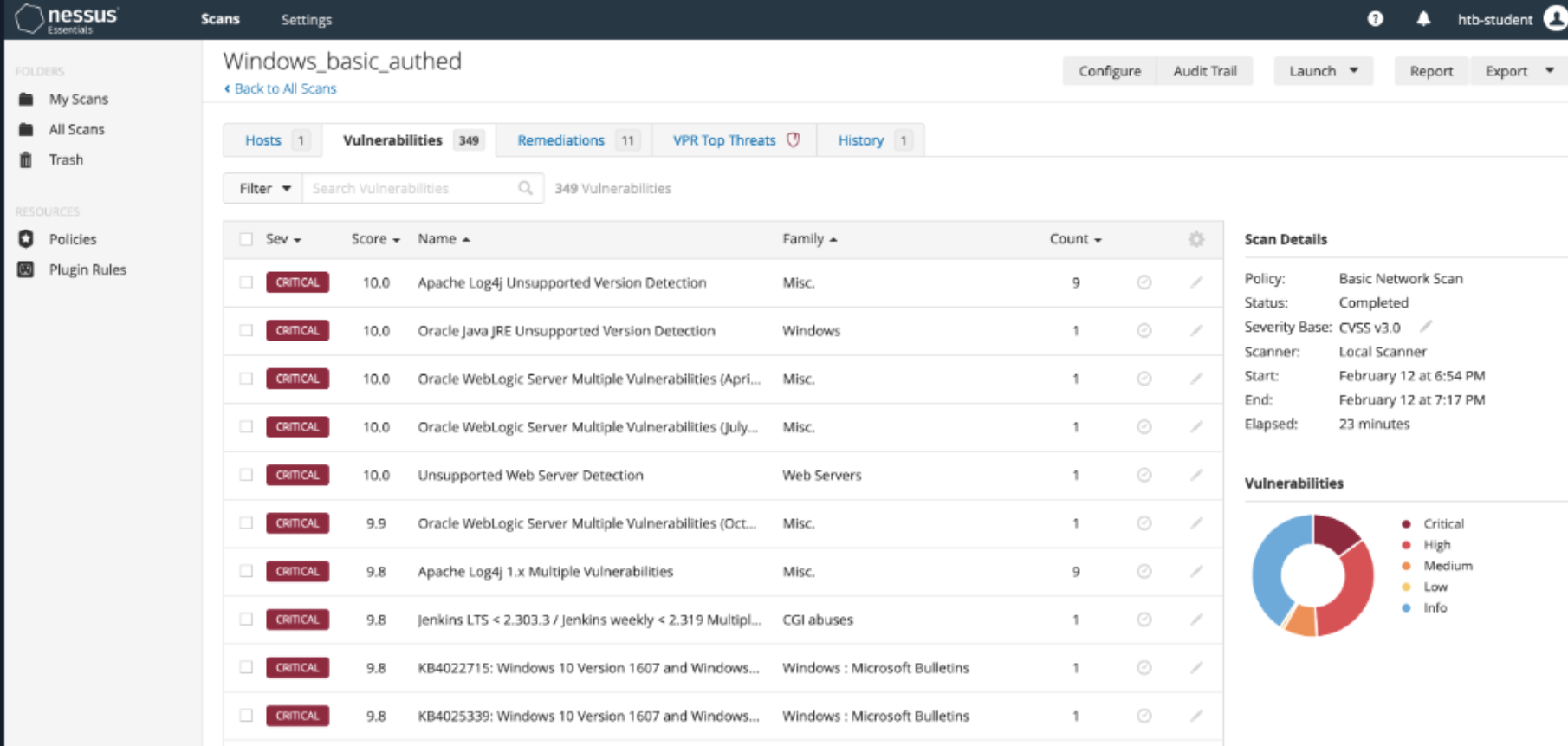Open the Plugin Rules resource
1568x746 pixels.
pyautogui.click(x=87, y=269)
